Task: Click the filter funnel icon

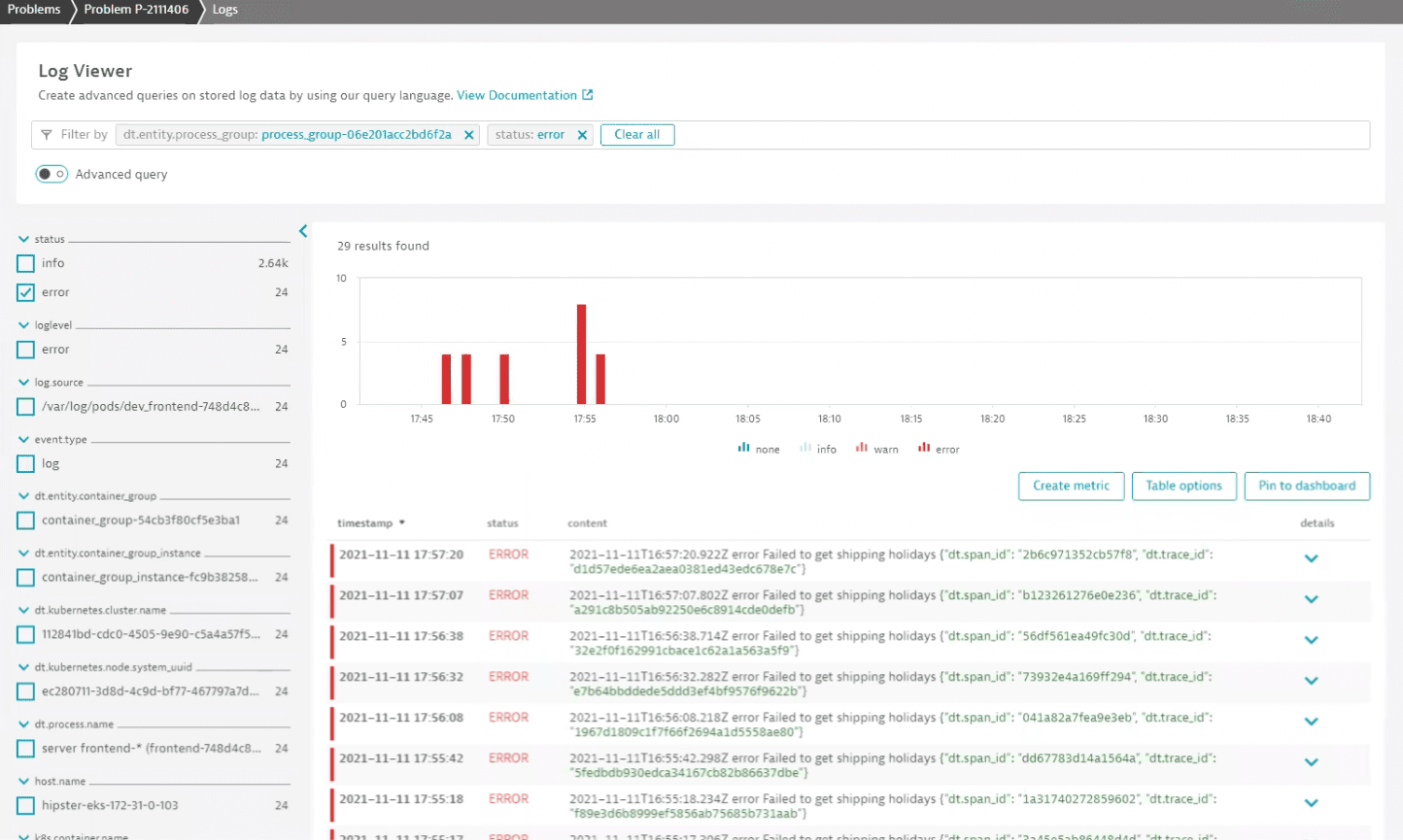Action: (46, 135)
